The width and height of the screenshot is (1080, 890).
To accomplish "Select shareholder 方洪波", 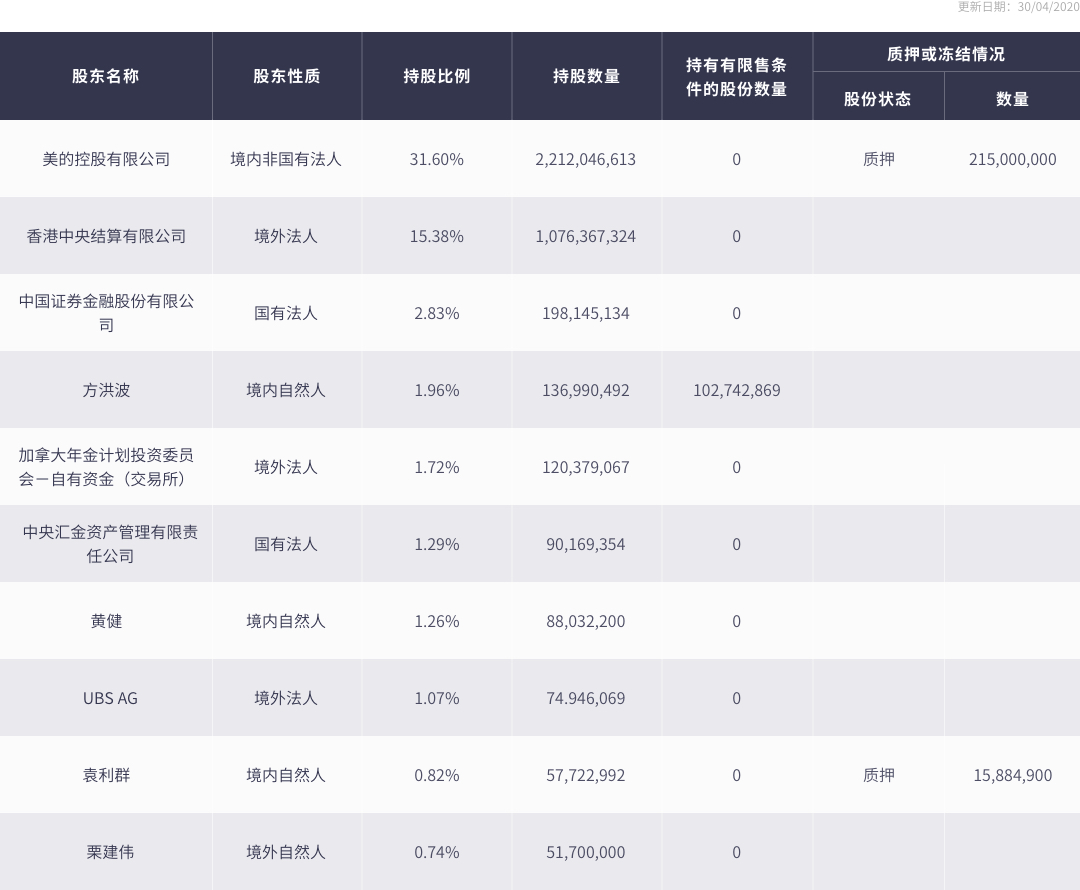I will 106,390.
